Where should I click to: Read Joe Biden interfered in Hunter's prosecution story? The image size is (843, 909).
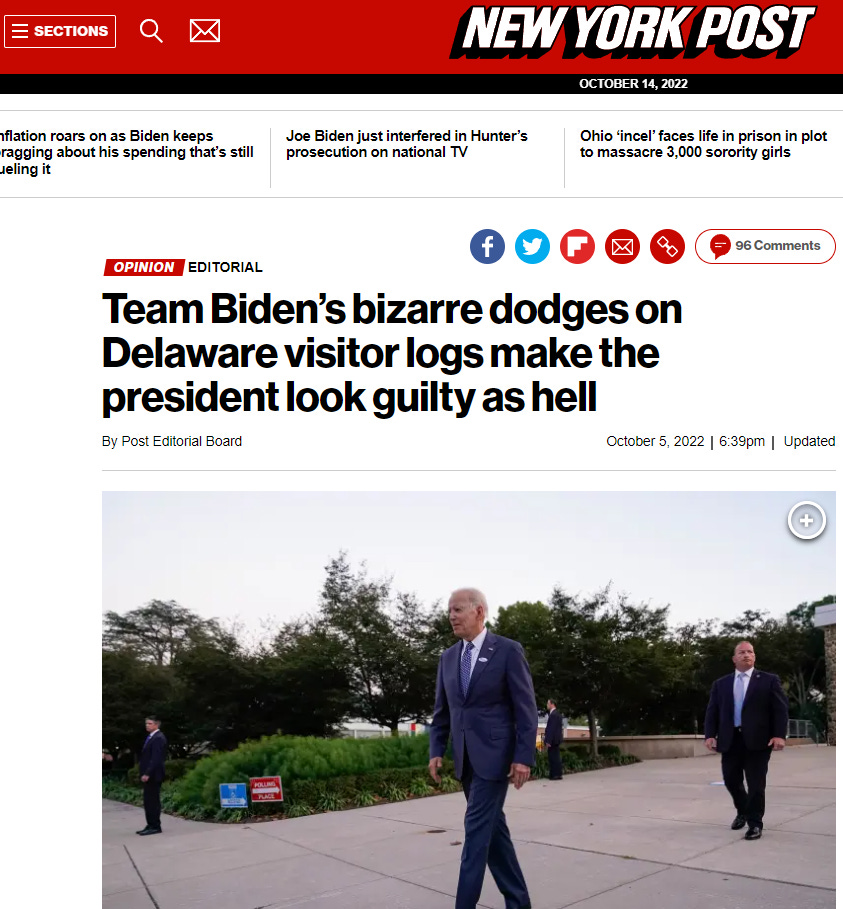click(x=406, y=144)
